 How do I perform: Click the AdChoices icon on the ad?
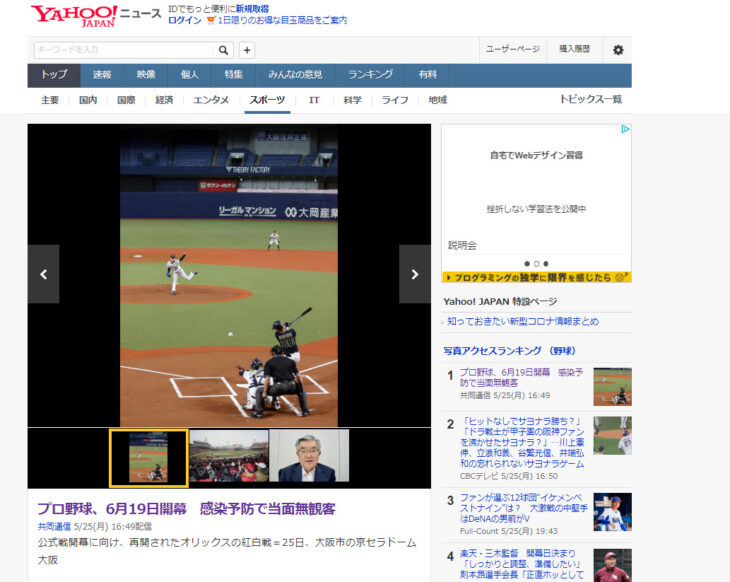pos(625,129)
